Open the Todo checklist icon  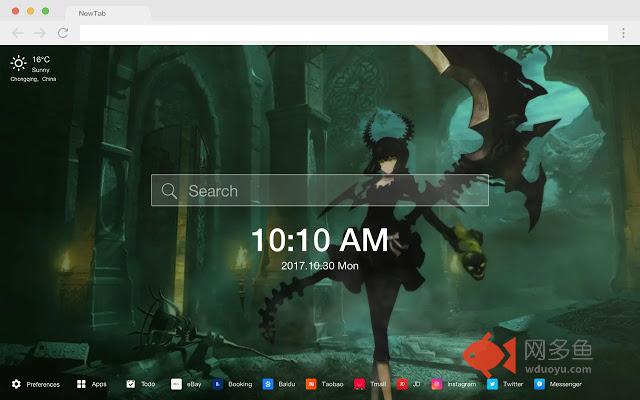(131, 384)
